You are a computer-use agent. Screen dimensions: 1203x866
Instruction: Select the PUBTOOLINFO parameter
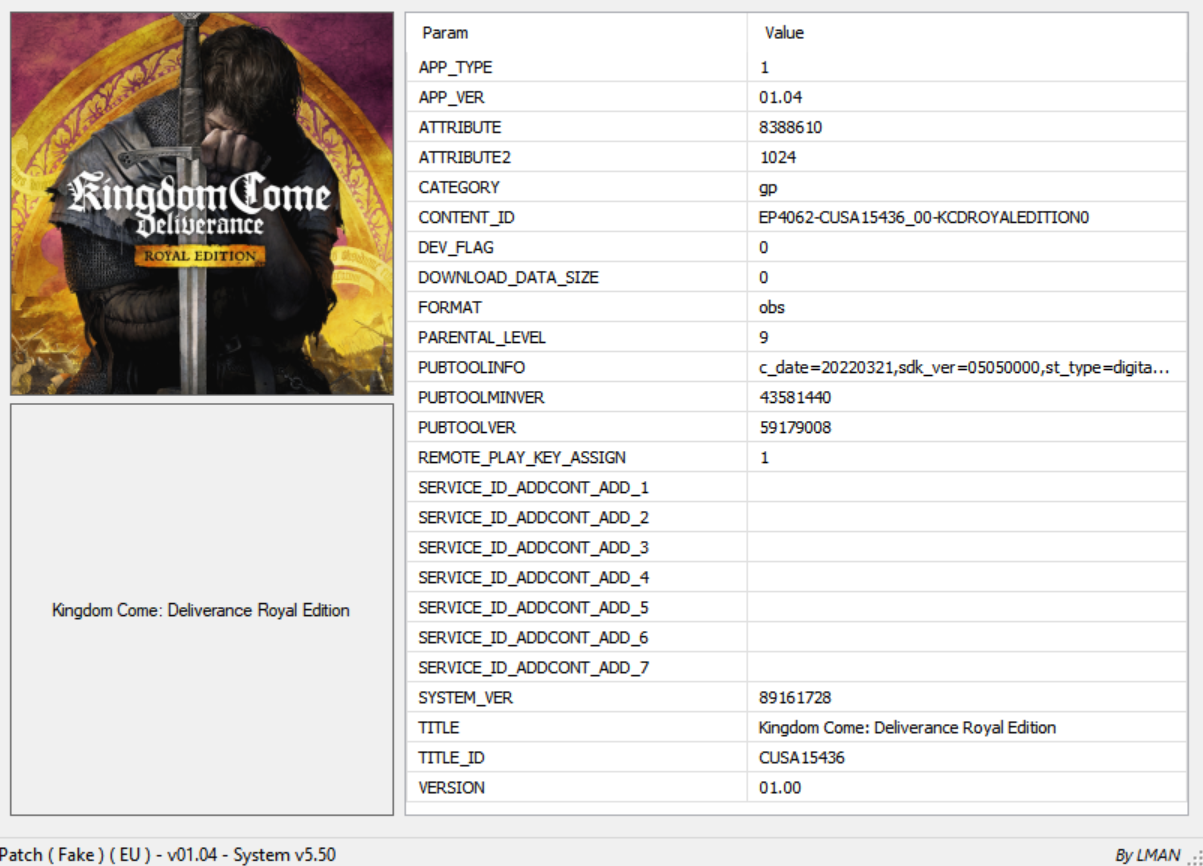tap(472, 367)
